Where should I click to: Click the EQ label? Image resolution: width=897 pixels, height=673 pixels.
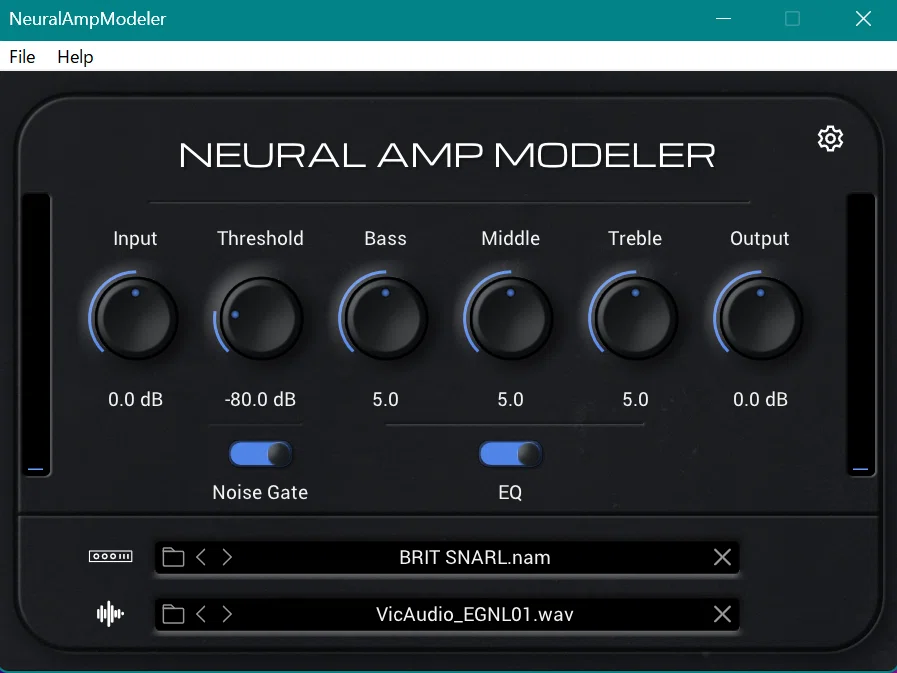tap(510, 492)
